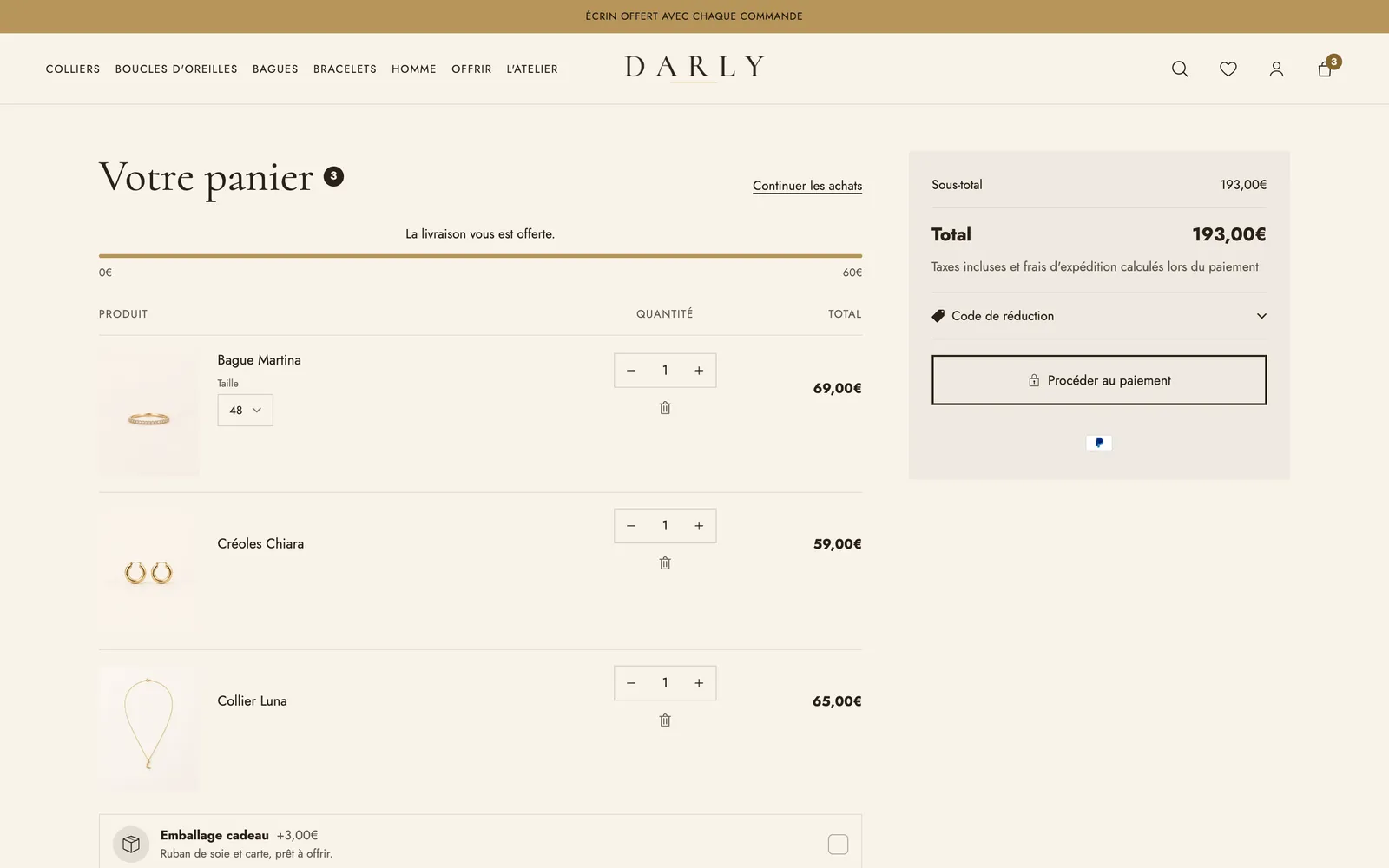The height and width of the screenshot is (868, 1389).
Task: Expand the Code de réduction section
Action: tap(1099, 316)
